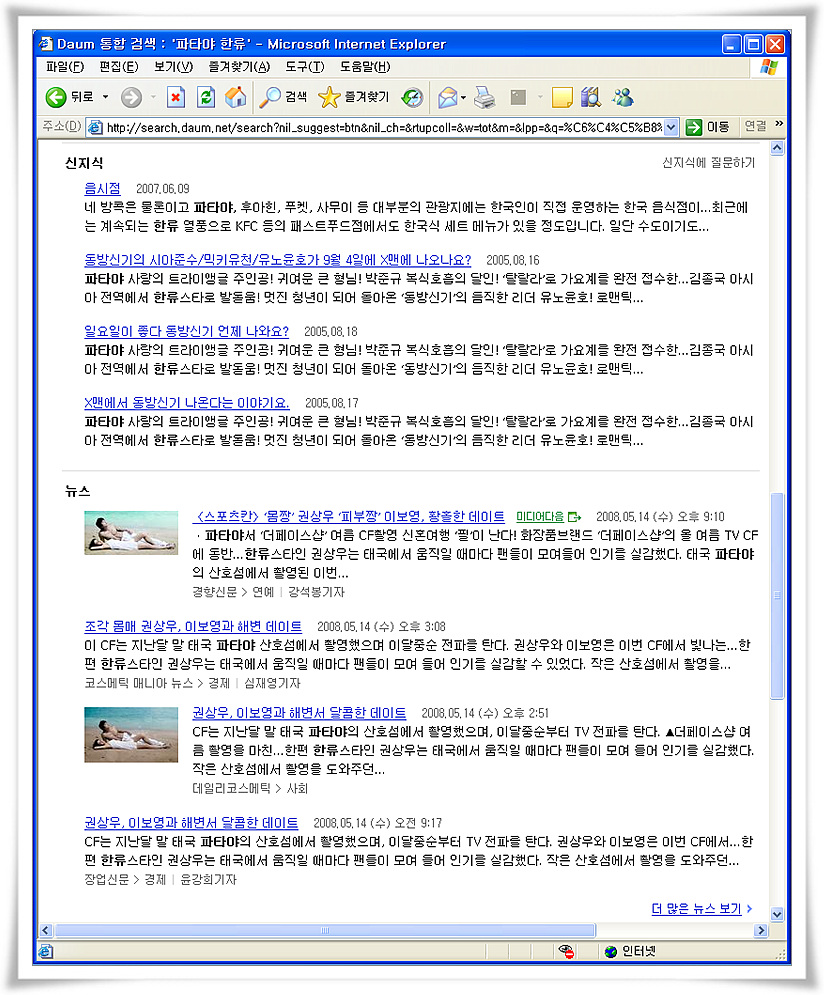Stop page loading with the red X icon
Viewport: 824px width, 995px height.
[x=176, y=97]
